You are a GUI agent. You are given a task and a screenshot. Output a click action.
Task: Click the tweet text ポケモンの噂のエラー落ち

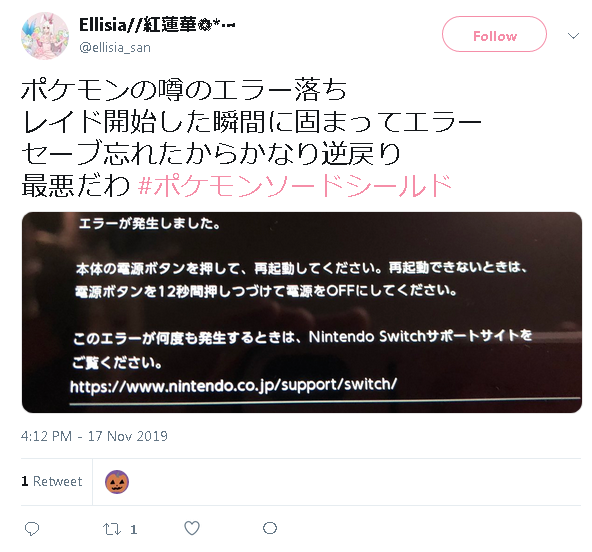pos(184,90)
